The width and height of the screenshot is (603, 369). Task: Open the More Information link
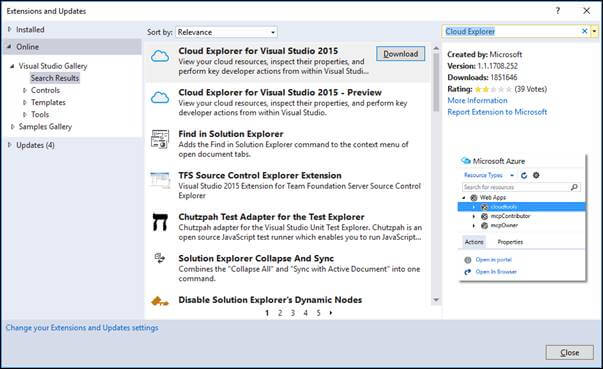[x=477, y=100]
